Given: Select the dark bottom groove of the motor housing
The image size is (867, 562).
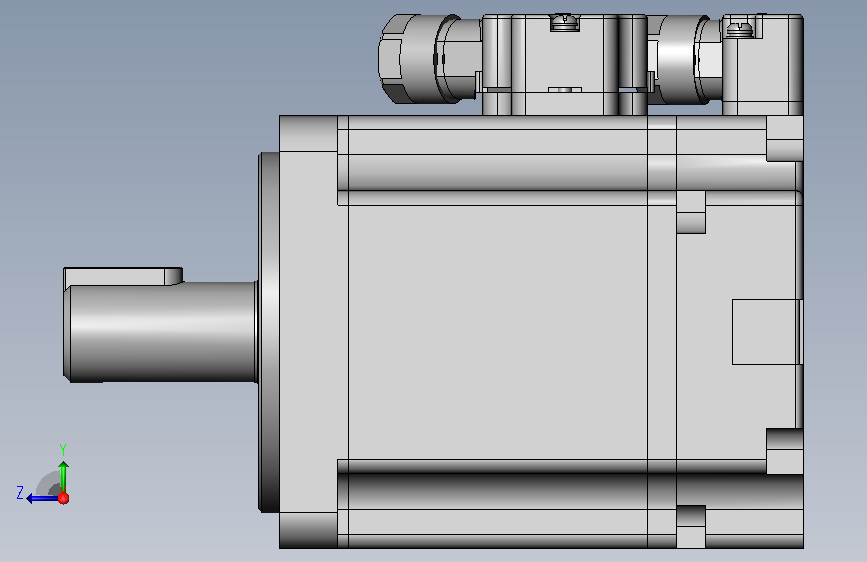Looking at the screenshot, I should pos(570,490).
